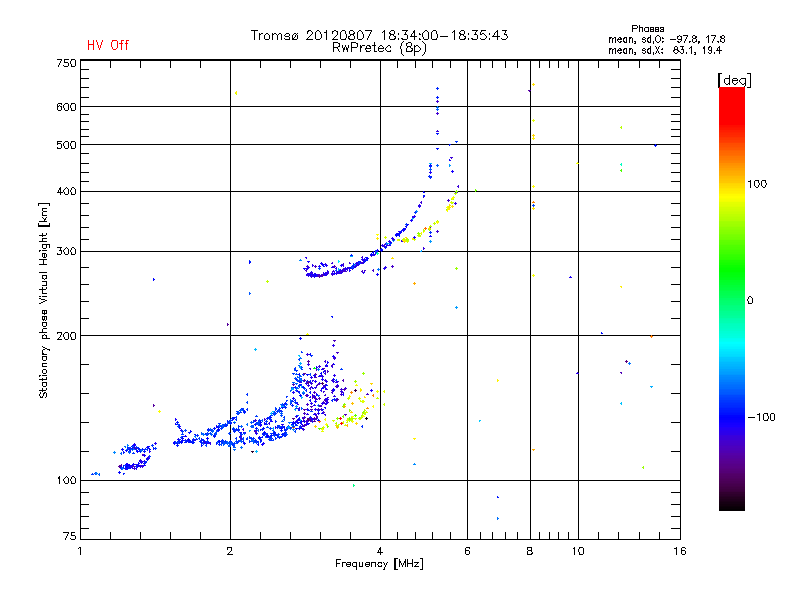Click the y-axis label "300"
The image size is (800, 600).
(66, 252)
